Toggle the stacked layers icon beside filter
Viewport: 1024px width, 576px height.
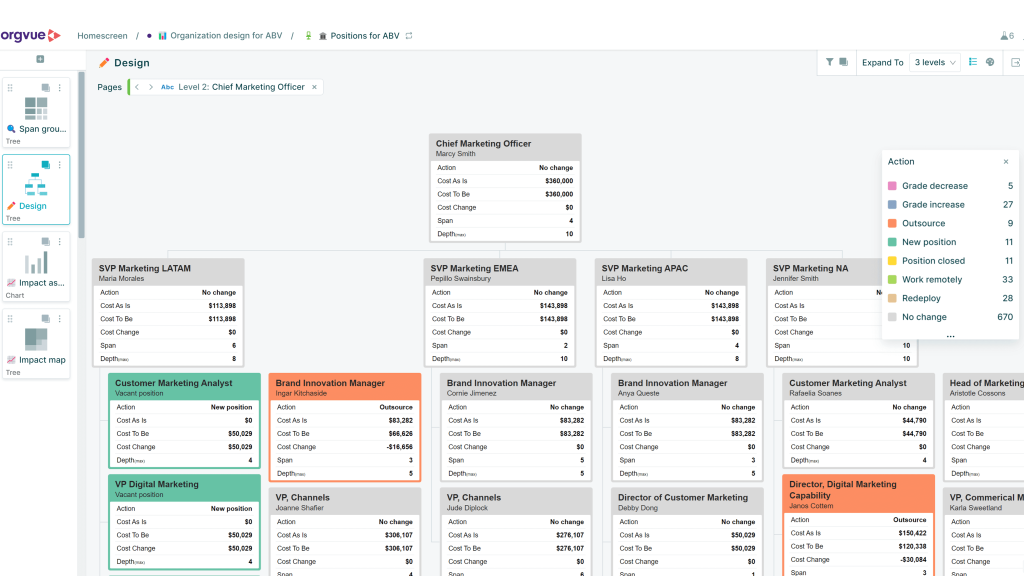(x=844, y=62)
